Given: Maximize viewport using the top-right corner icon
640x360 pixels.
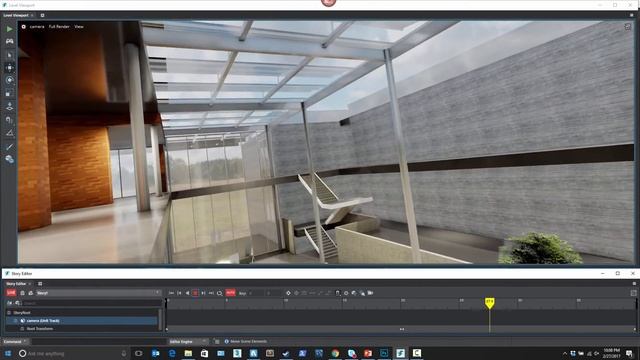Looking at the screenshot, I should click(x=628, y=27).
